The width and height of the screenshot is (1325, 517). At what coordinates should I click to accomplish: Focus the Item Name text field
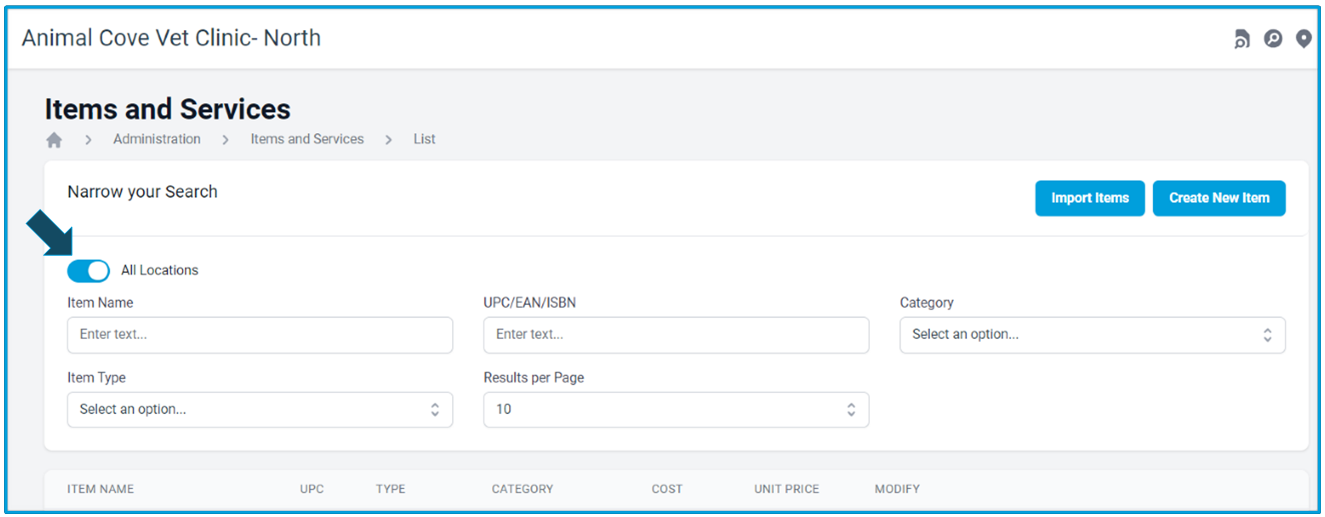260,335
